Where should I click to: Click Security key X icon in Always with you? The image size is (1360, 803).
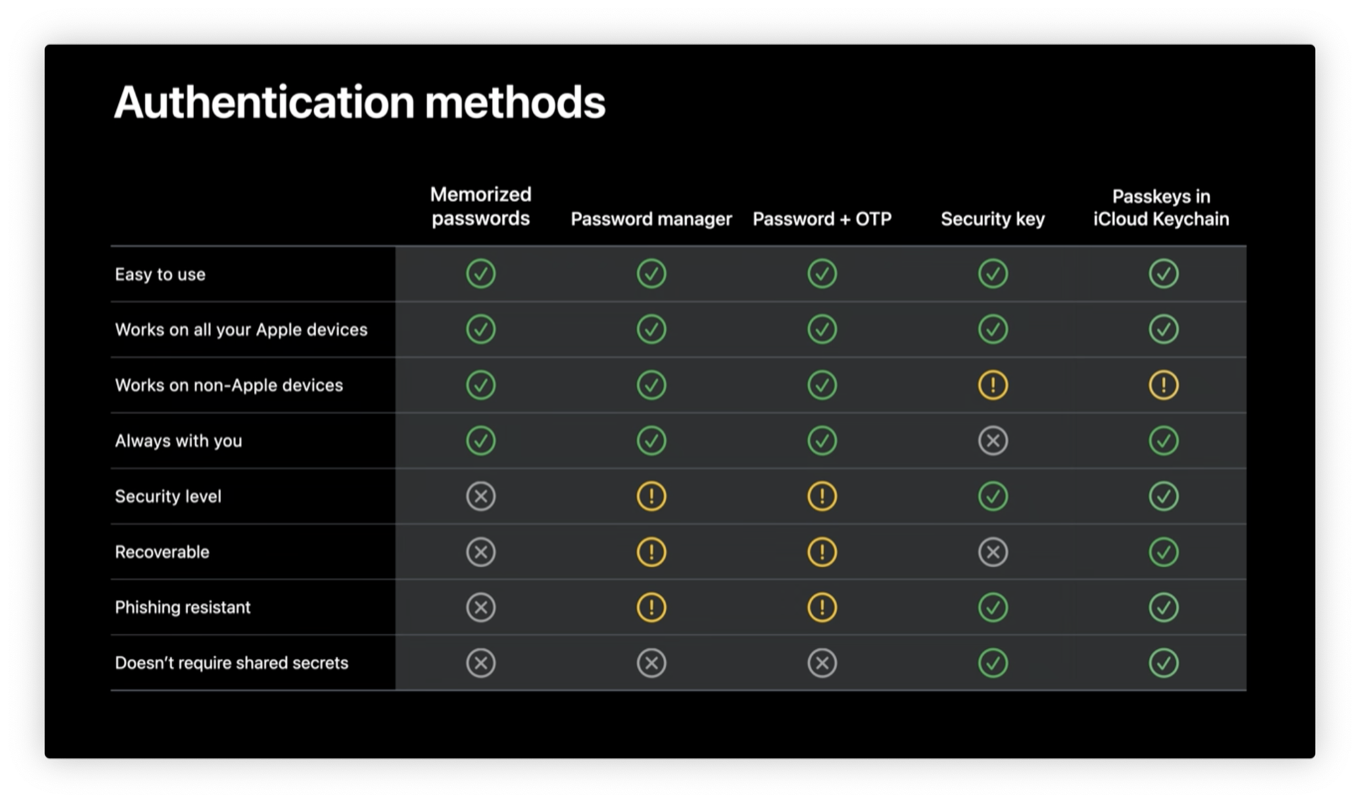pyautogui.click(x=993, y=441)
